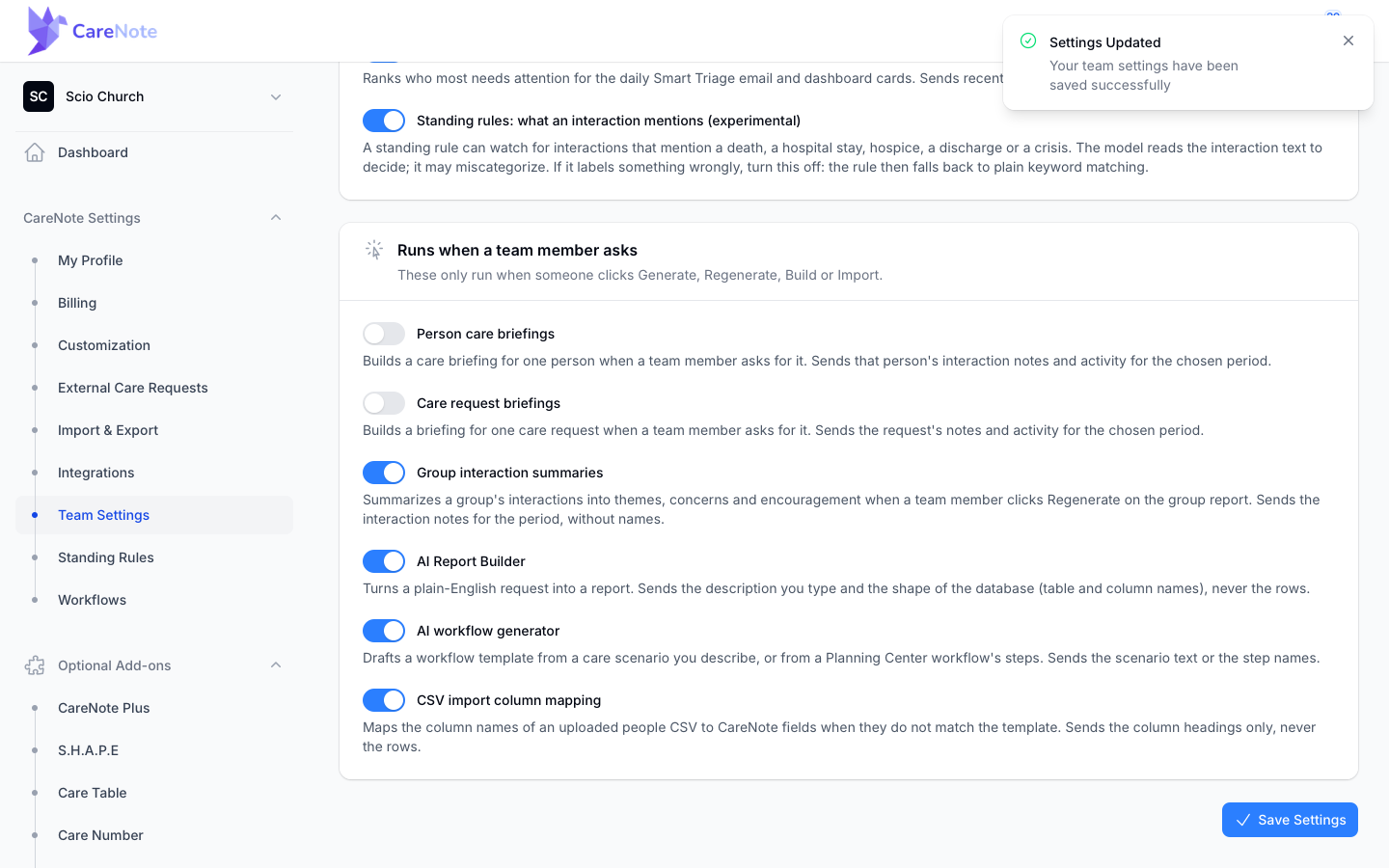Click the sparkle cursor icon beside Runs when a team member asks
The width and height of the screenshot is (1389, 868).
pyautogui.click(x=374, y=251)
